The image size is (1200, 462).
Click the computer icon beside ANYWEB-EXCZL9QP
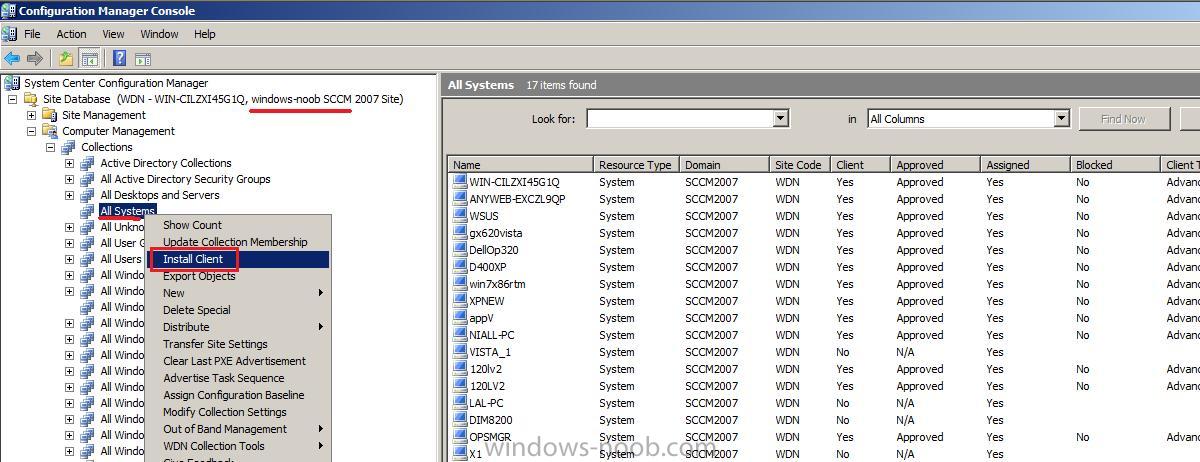tap(460, 199)
